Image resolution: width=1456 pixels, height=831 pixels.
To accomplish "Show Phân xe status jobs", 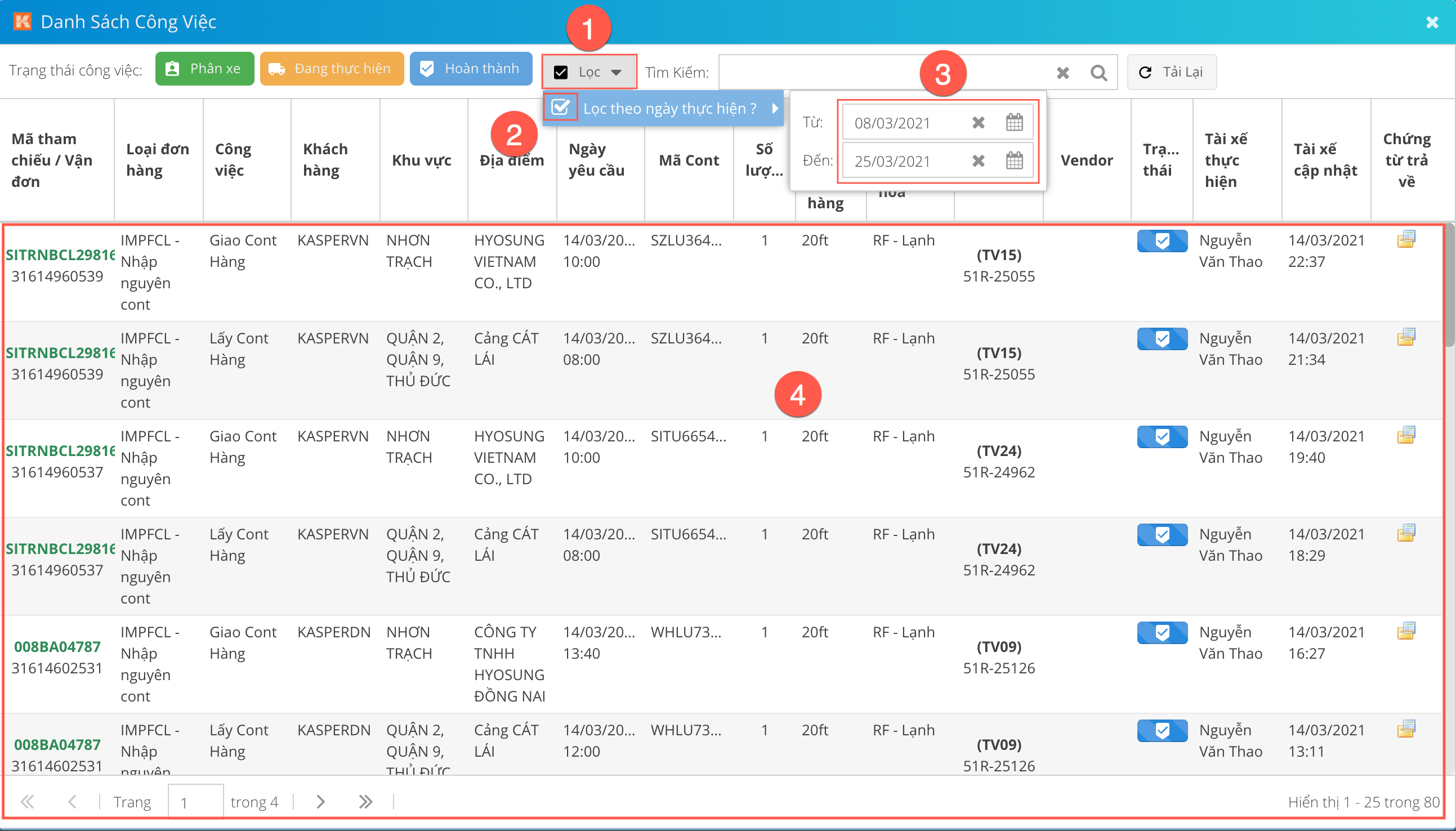I will [204, 69].
